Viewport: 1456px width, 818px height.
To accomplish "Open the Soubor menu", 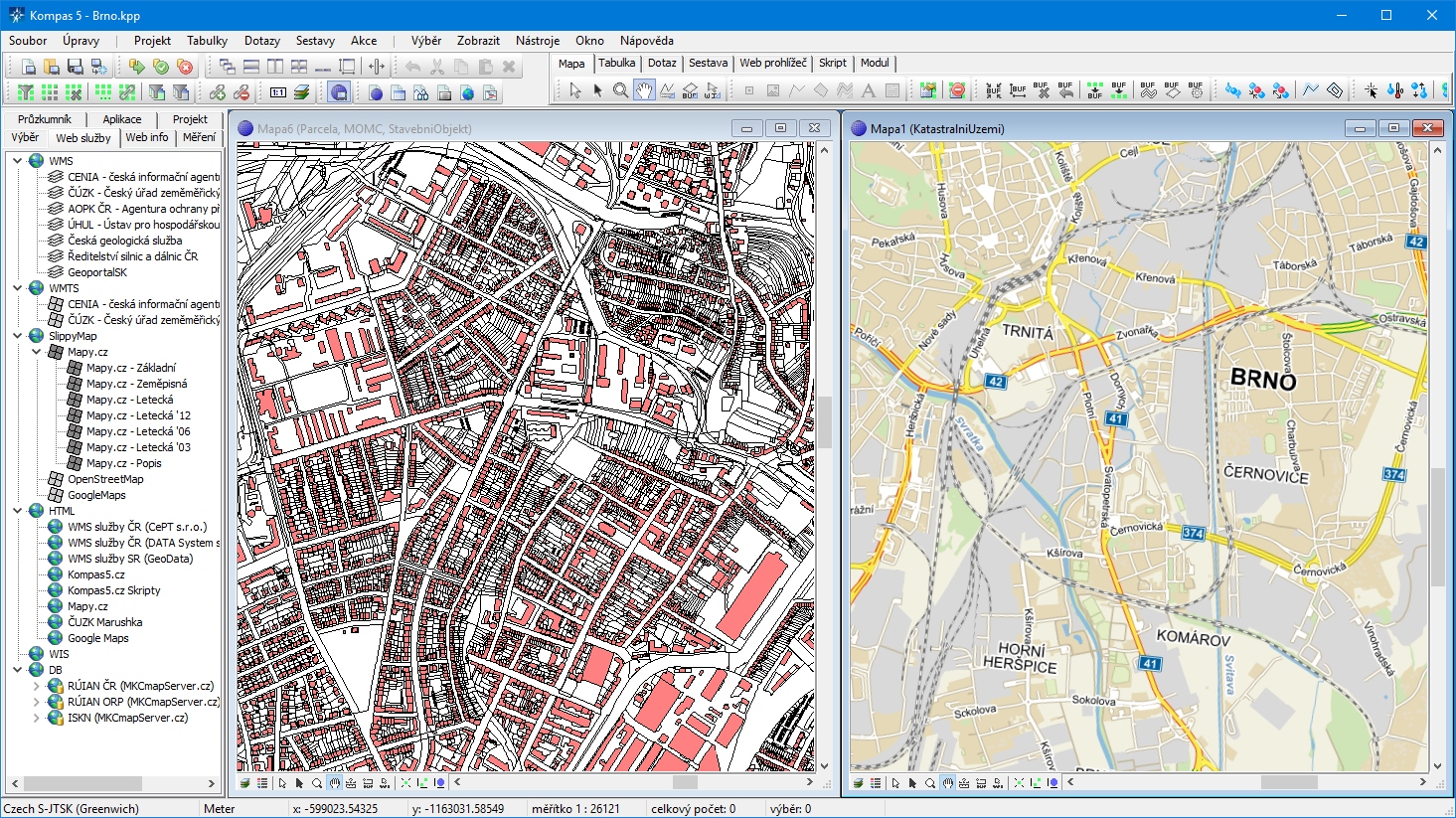I will pos(28,41).
